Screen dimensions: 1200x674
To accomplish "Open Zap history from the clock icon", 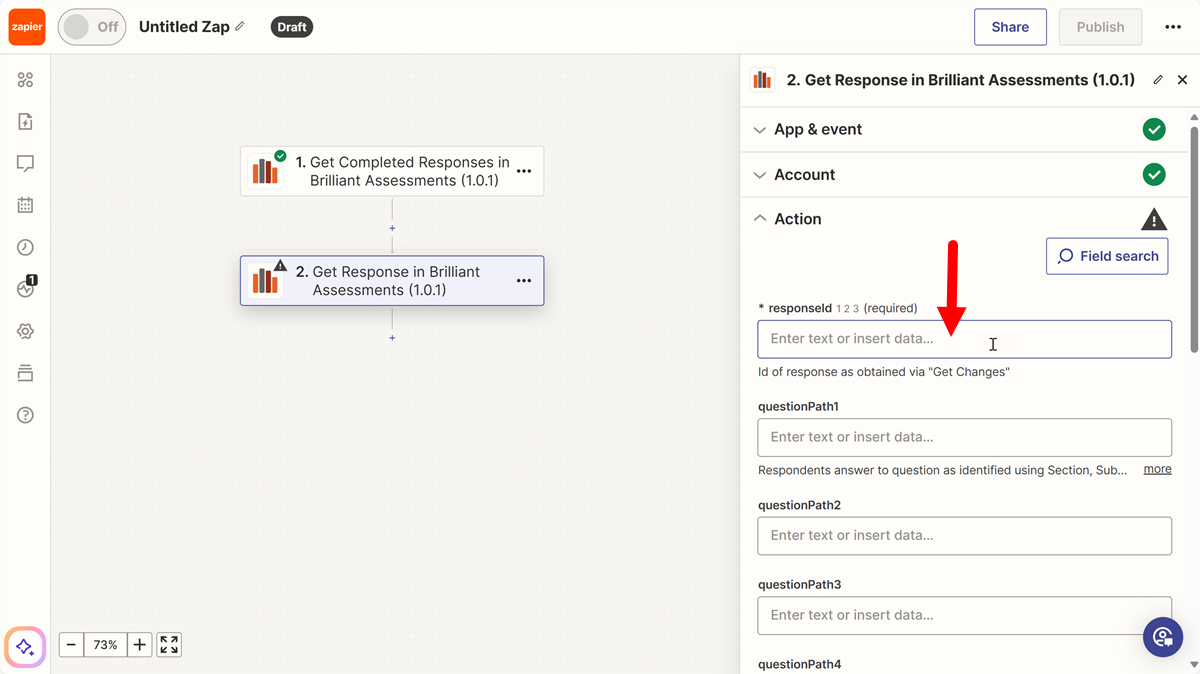I will click(x=25, y=247).
